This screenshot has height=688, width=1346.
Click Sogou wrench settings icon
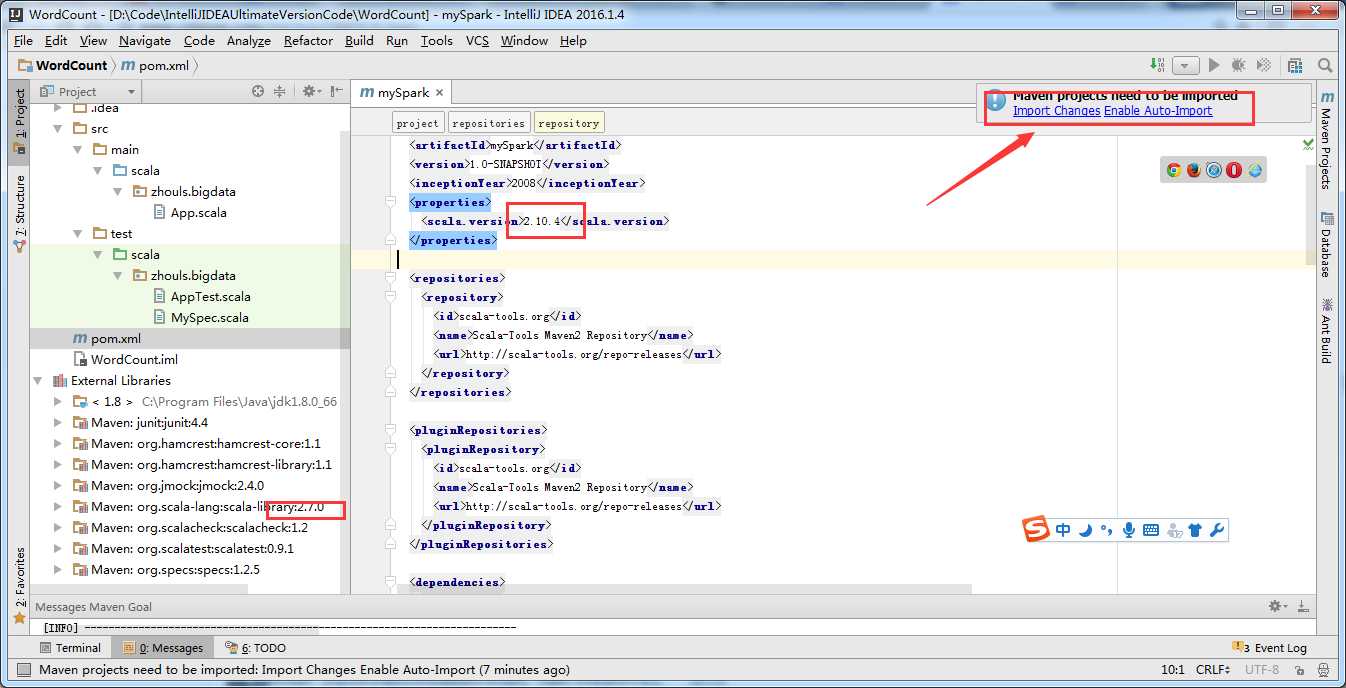click(x=1217, y=530)
